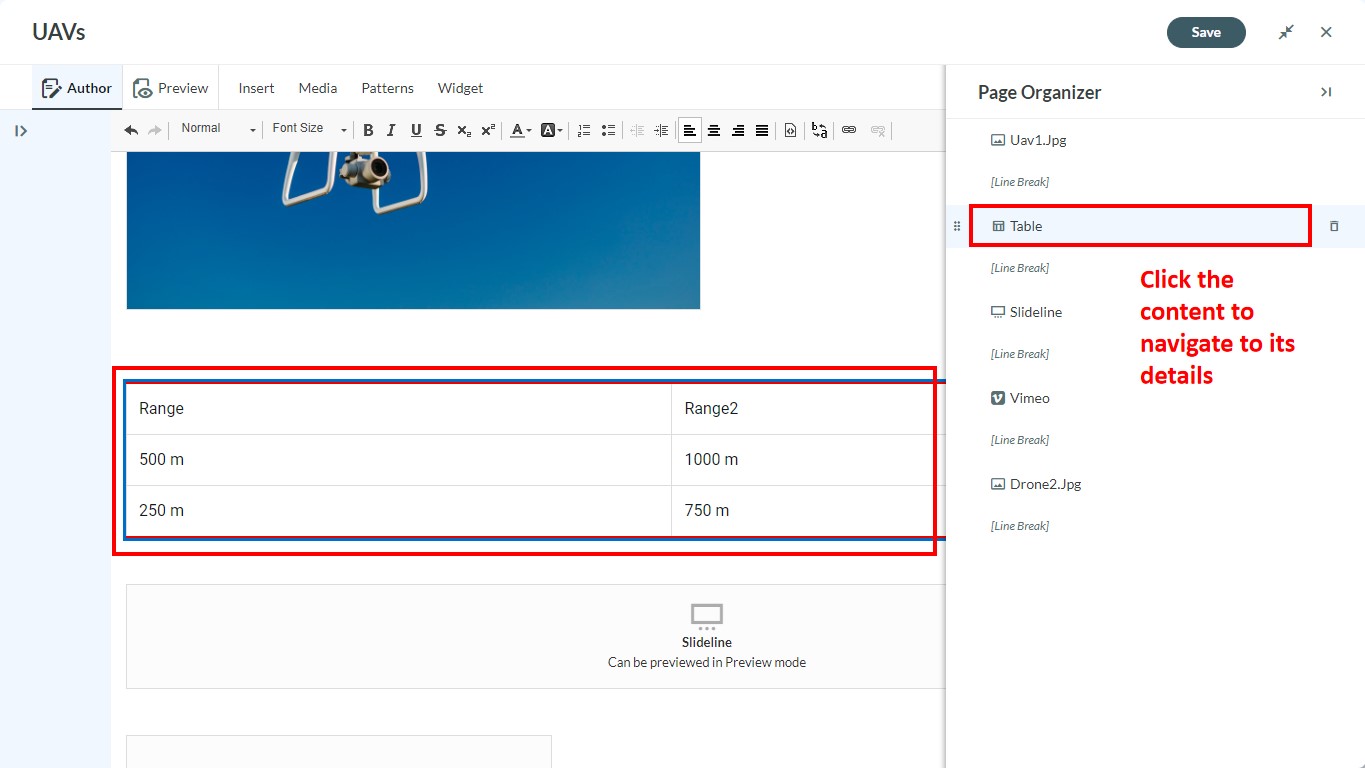Screen dimensions: 1365x768
Task: Click the Range table cell
Action: 399,409
